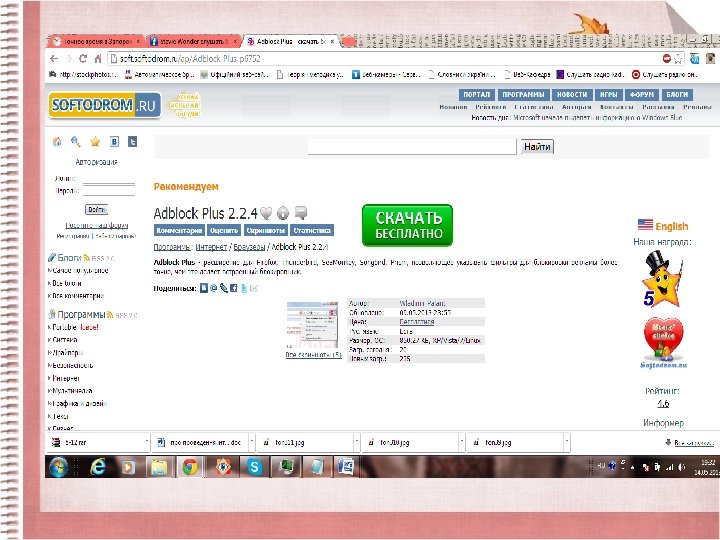Open the НОВОСТИ menu item
Viewport: 720px width, 540px height.
click(572, 95)
